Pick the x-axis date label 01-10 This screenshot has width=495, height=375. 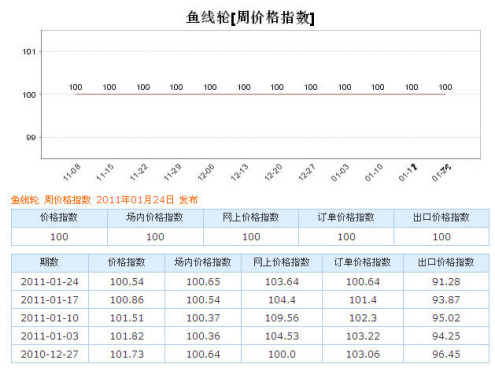pos(374,173)
